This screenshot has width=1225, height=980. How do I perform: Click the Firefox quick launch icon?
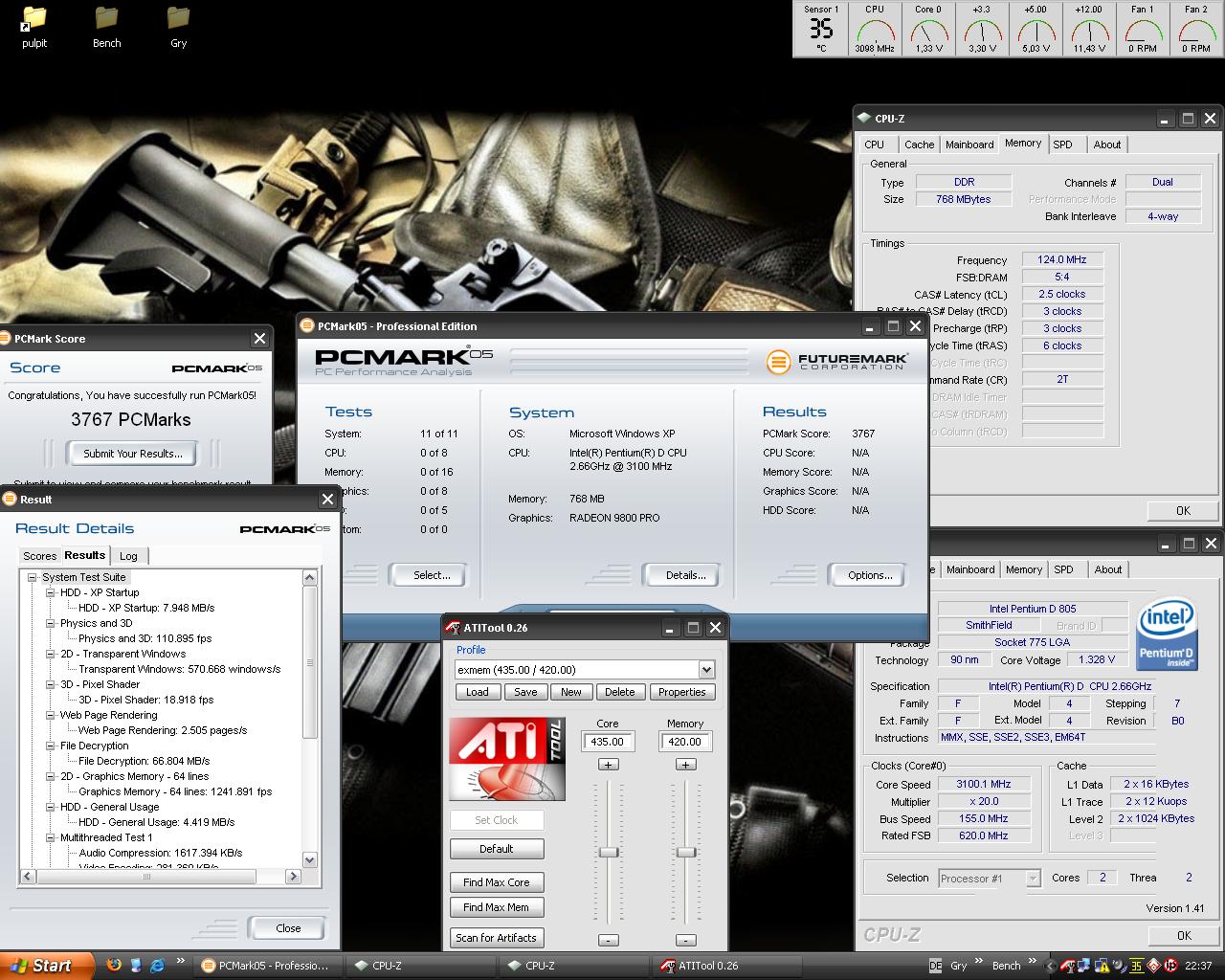click(x=114, y=965)
